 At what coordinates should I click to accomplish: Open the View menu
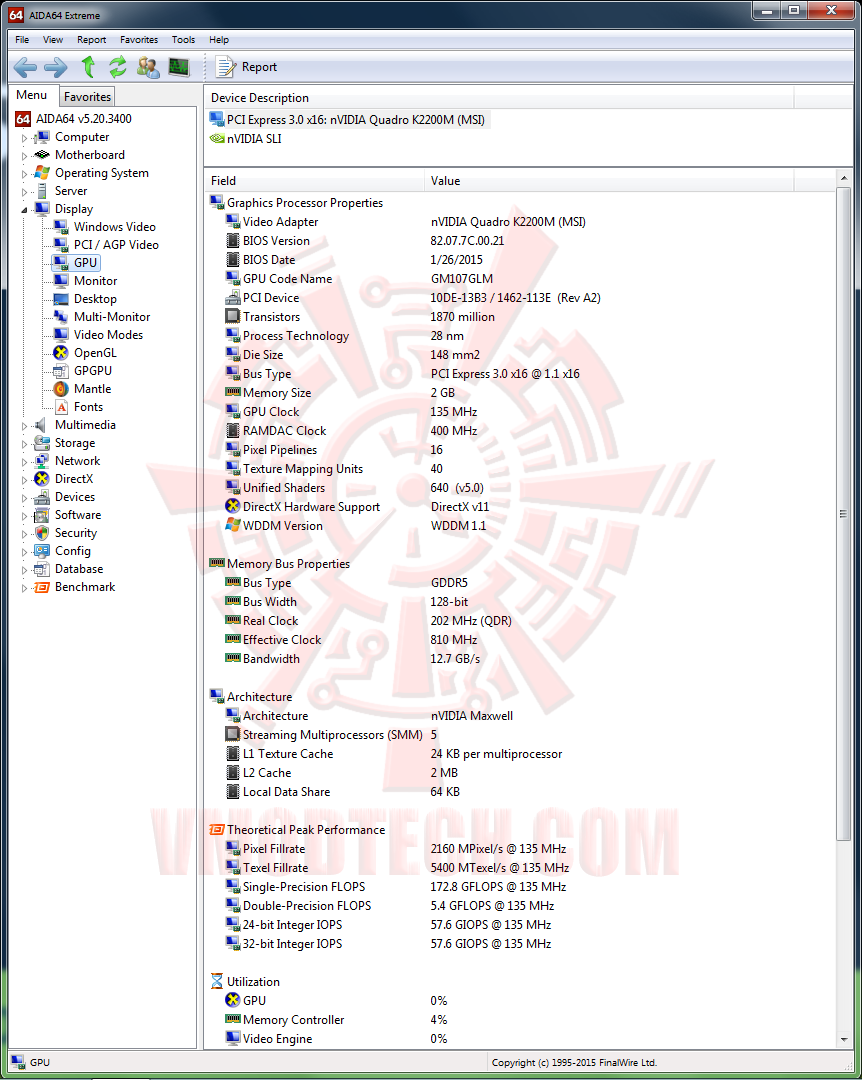click(x=52, y=39)
